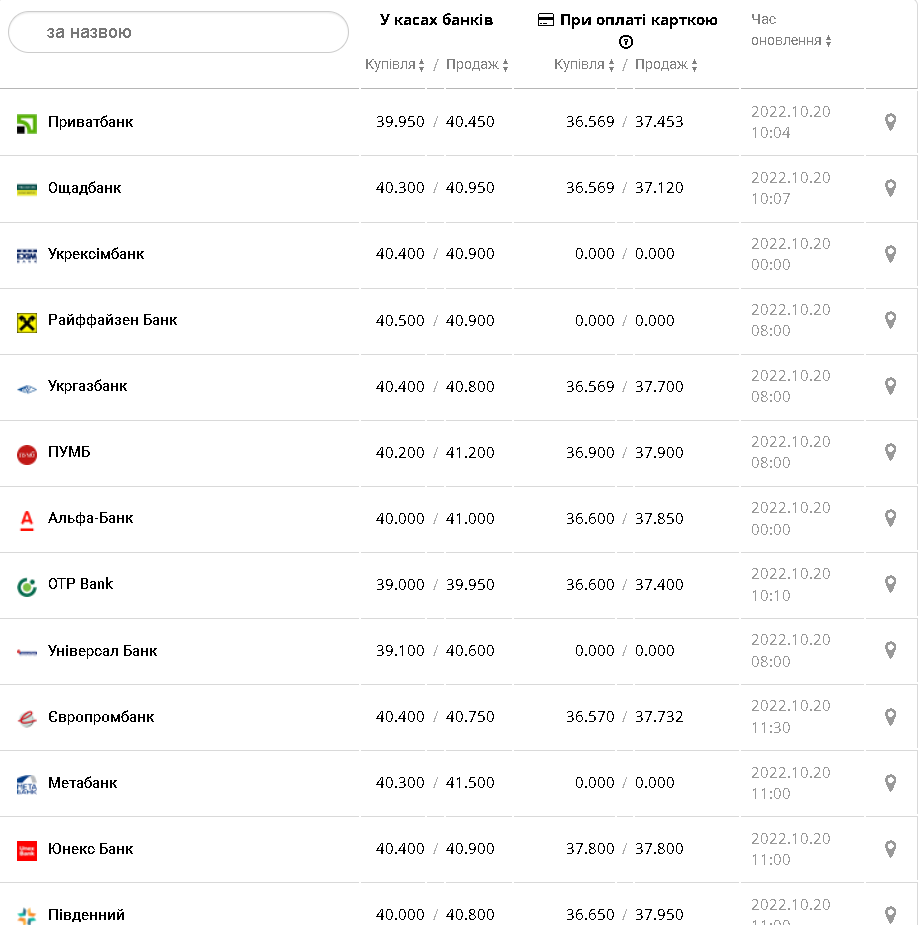Open the Європромбанк map pin
Image resolution: width=918 pixels, height=925 pixels.
[x=890, y=716]
